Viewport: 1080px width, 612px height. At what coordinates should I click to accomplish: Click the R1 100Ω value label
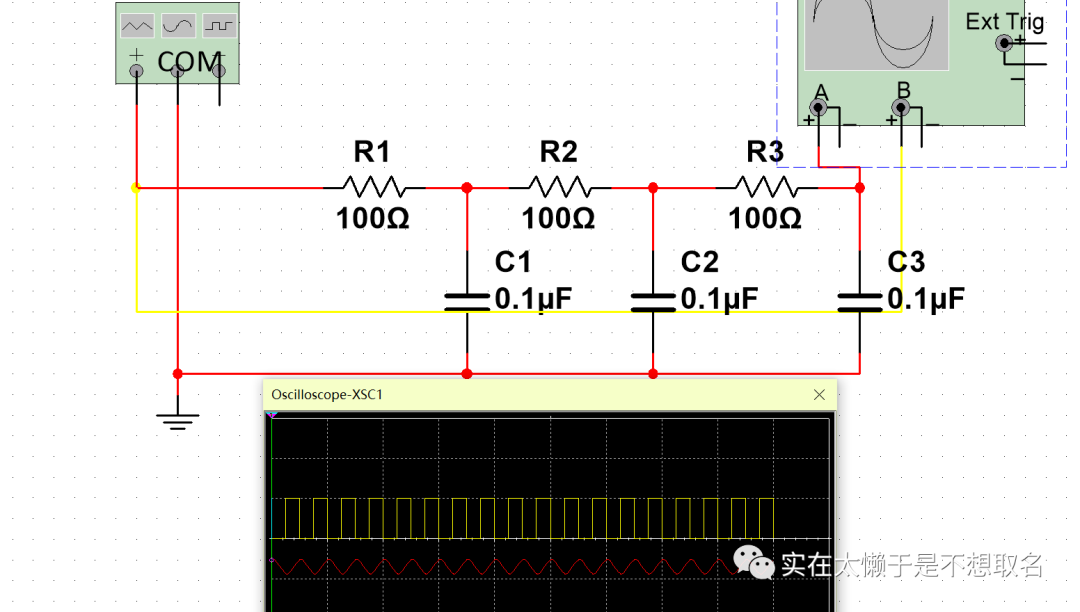pyautogui.click(x=372, y=218)
